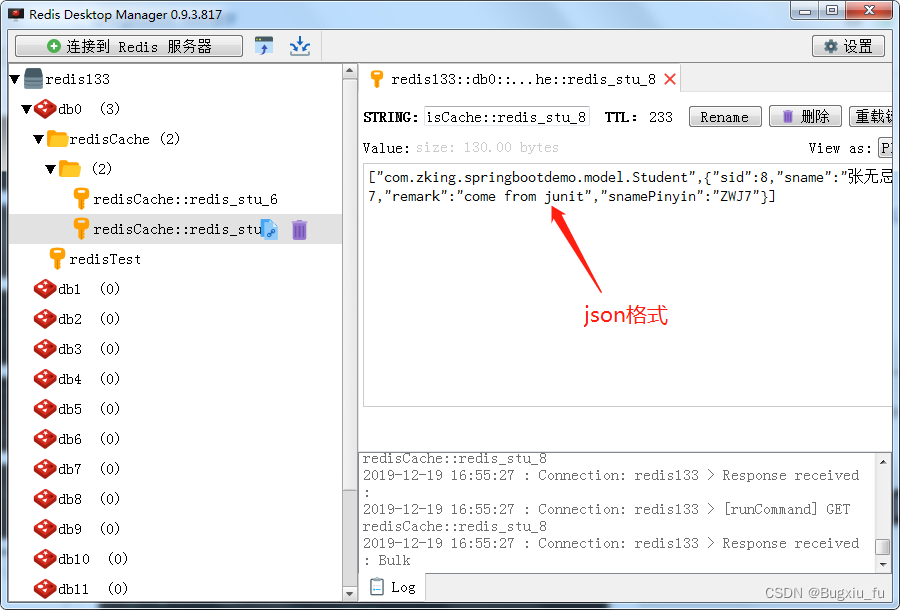Click the Connect to Redis Server button
This screenshot has width=900, height=610.
(129, 46)
